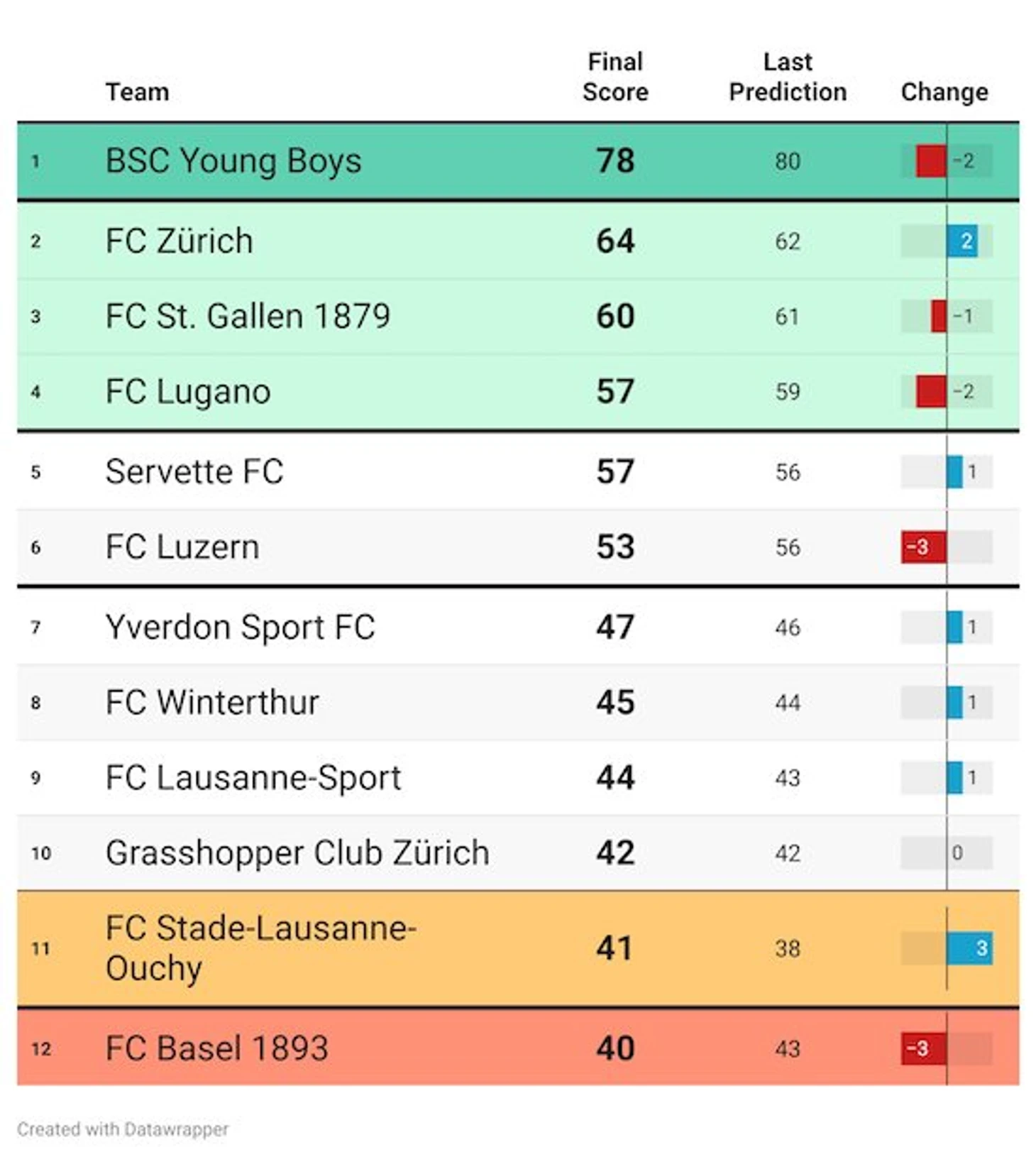Click the zero change value for Grasshopper
This screenshot has height=1157, width=1036.
click(x=957, y=852)
